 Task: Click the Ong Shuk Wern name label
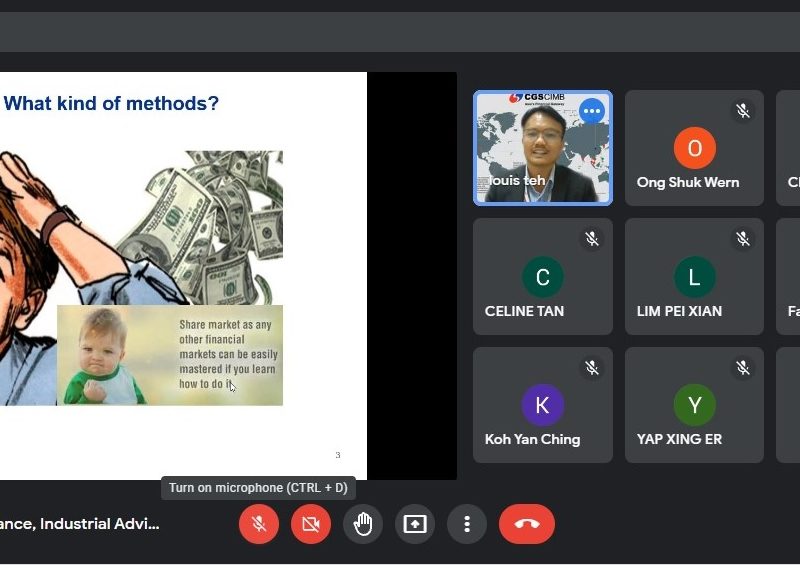pos(688,182)
